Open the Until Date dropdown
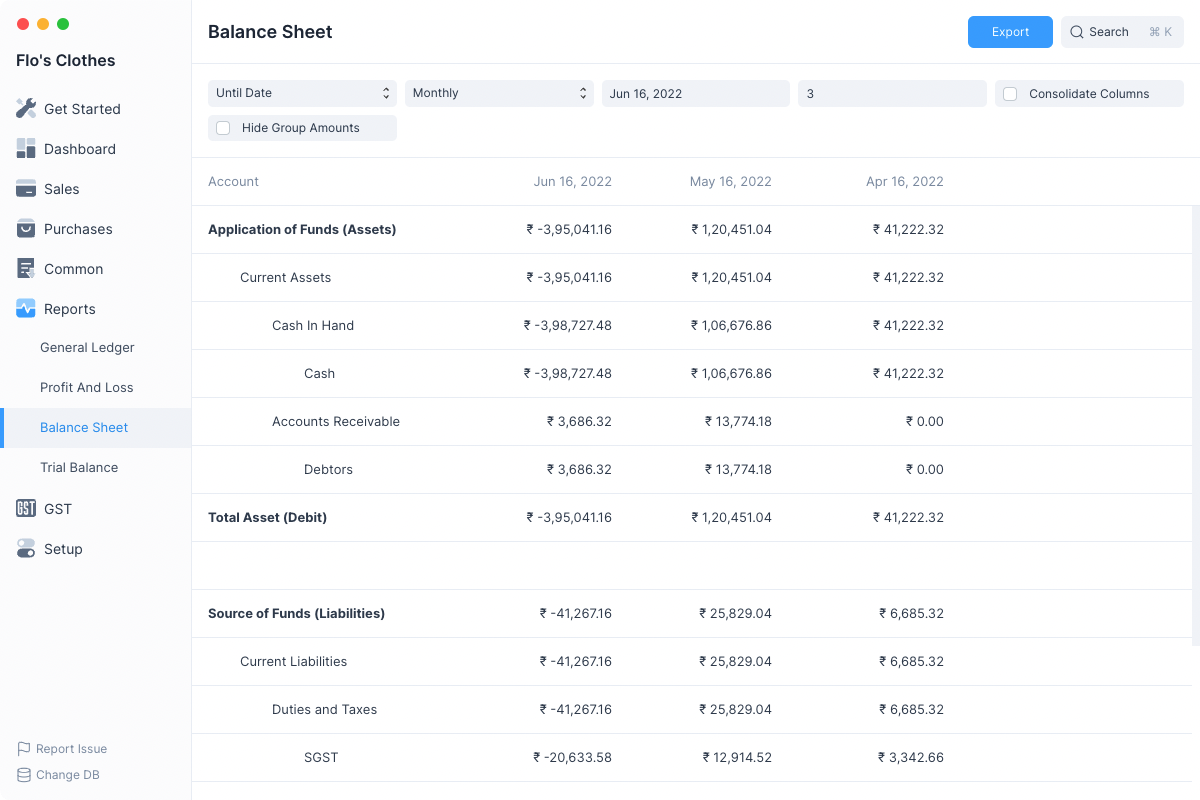Viewport: 1200px width, 800px height. click(302, 93)
